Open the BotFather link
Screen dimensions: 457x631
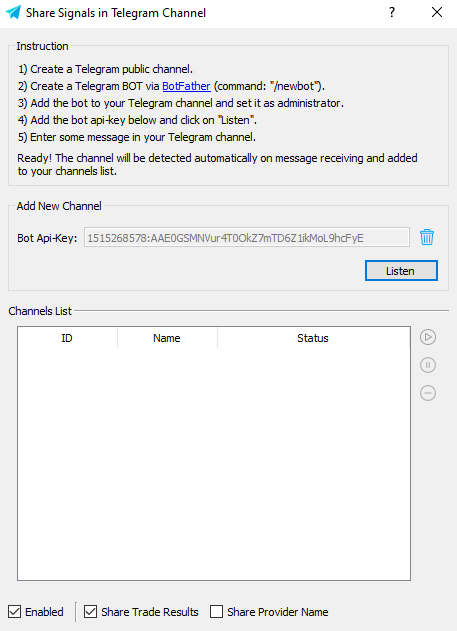[186, 86]
